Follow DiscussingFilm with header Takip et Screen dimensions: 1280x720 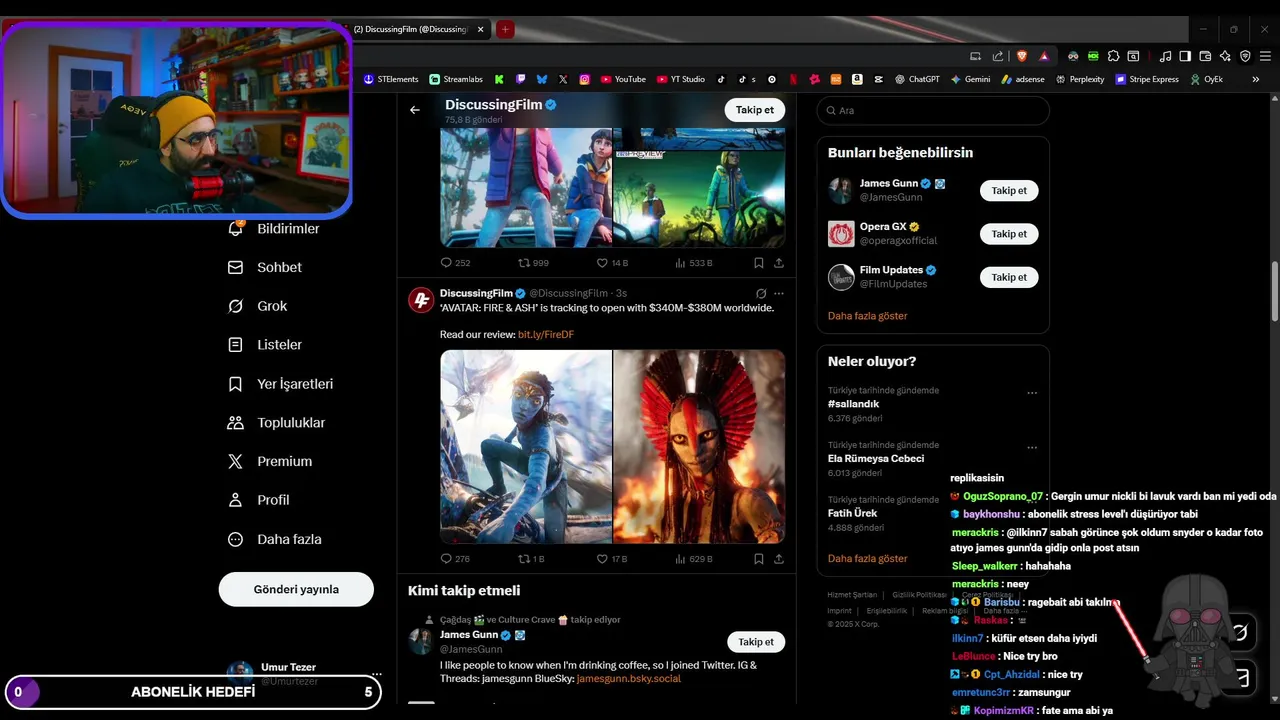tap(755, 110)
